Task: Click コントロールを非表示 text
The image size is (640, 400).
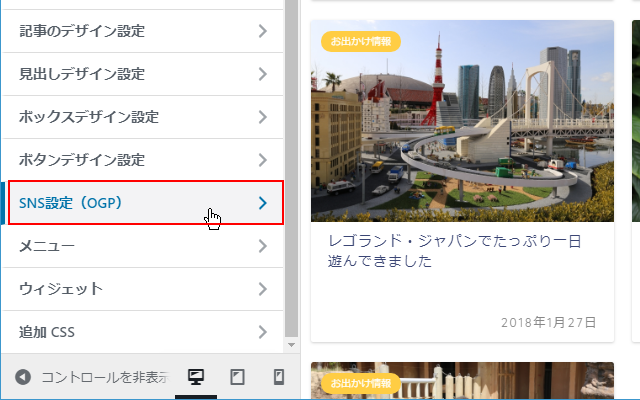Action: point(105,377)
